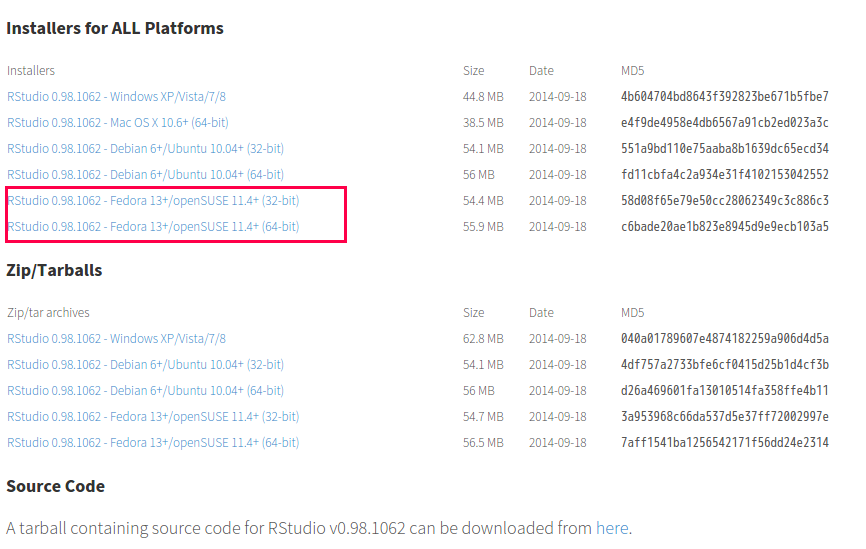Follow the 'here' source code link

click(612, 528)
